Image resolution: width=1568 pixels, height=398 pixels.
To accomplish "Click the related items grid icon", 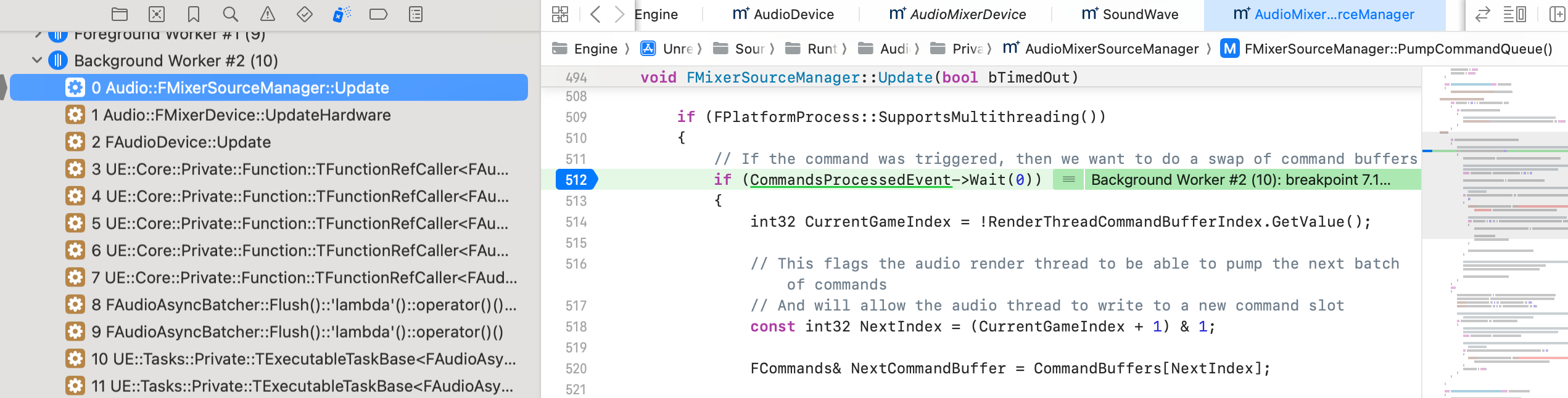I will click(560, 14).
